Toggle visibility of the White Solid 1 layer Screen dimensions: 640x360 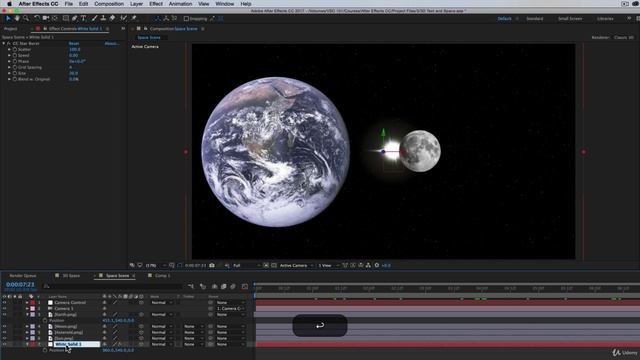pyautogui.click(x=4, y=344)
